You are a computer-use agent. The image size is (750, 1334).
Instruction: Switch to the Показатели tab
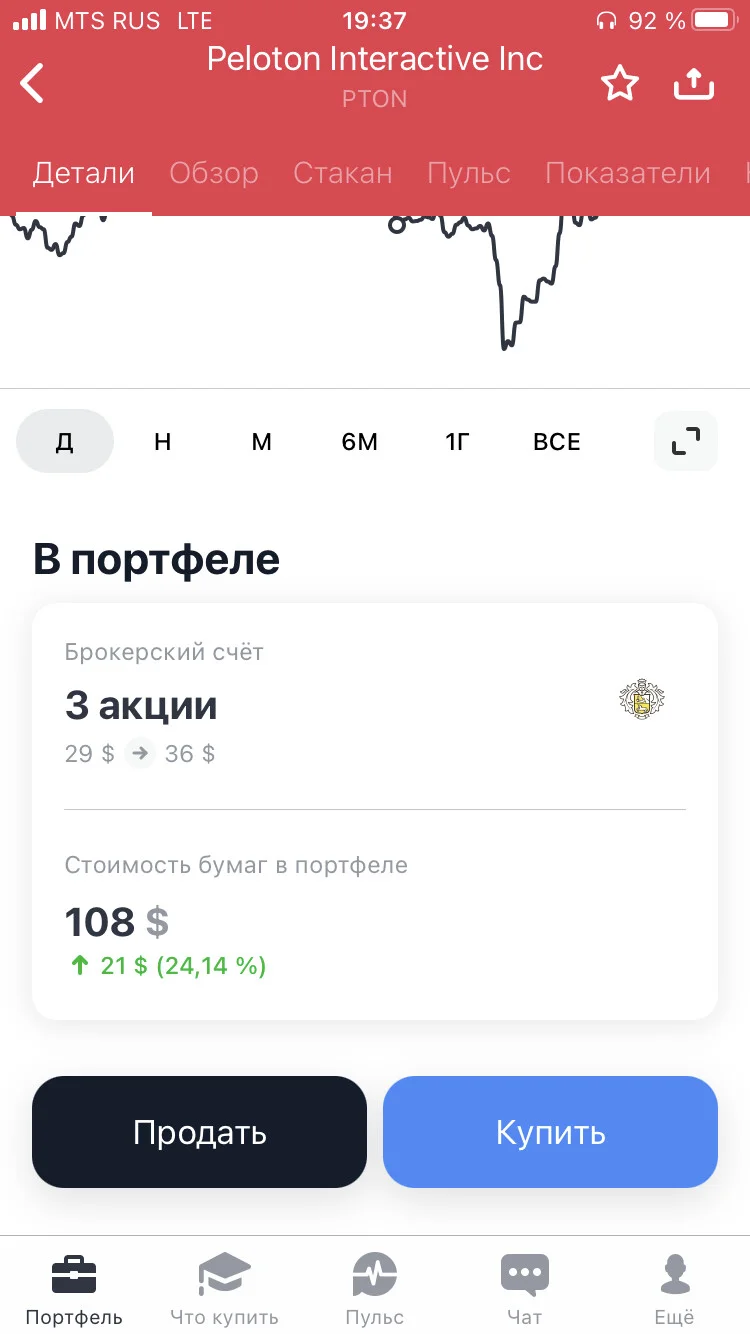628,173
